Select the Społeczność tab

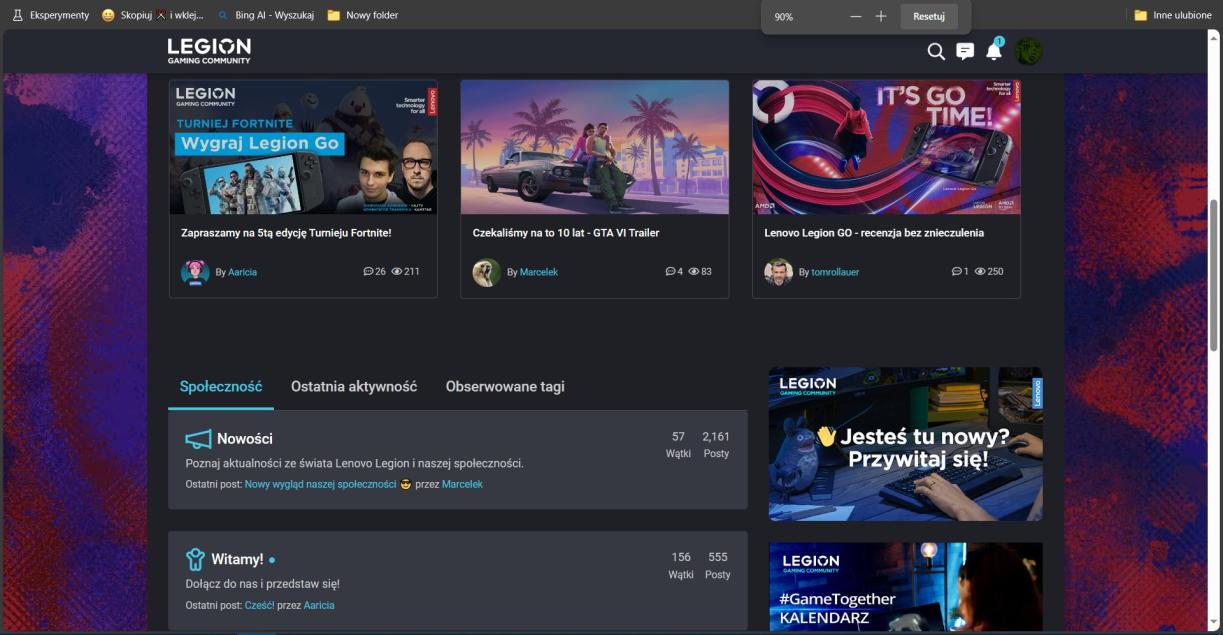pyautogui.click(x=221, y=387)
